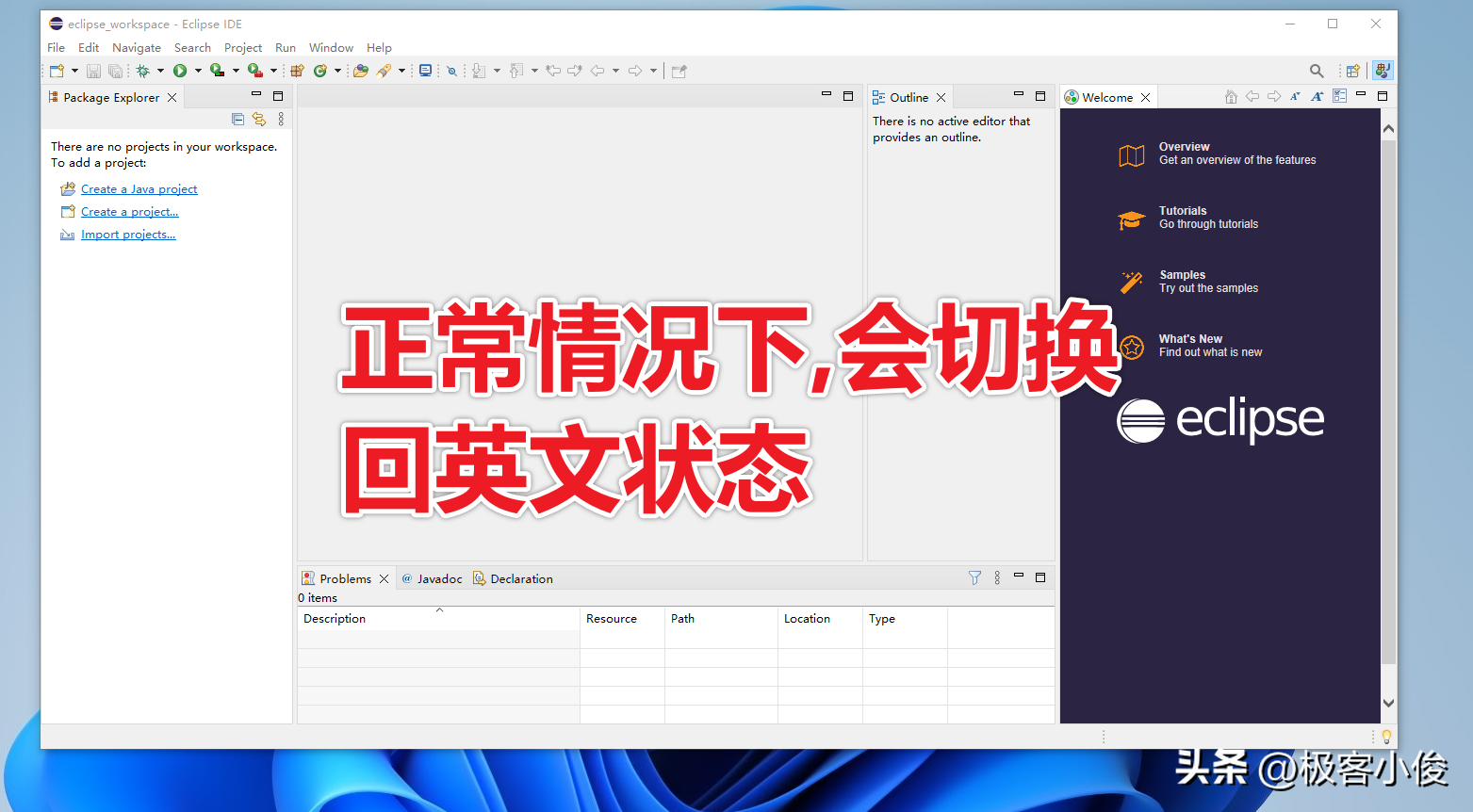Increase font size using the Welcome A+ icon
The height and width of the screenshot is (812, 1473).
pos(1317,96)
